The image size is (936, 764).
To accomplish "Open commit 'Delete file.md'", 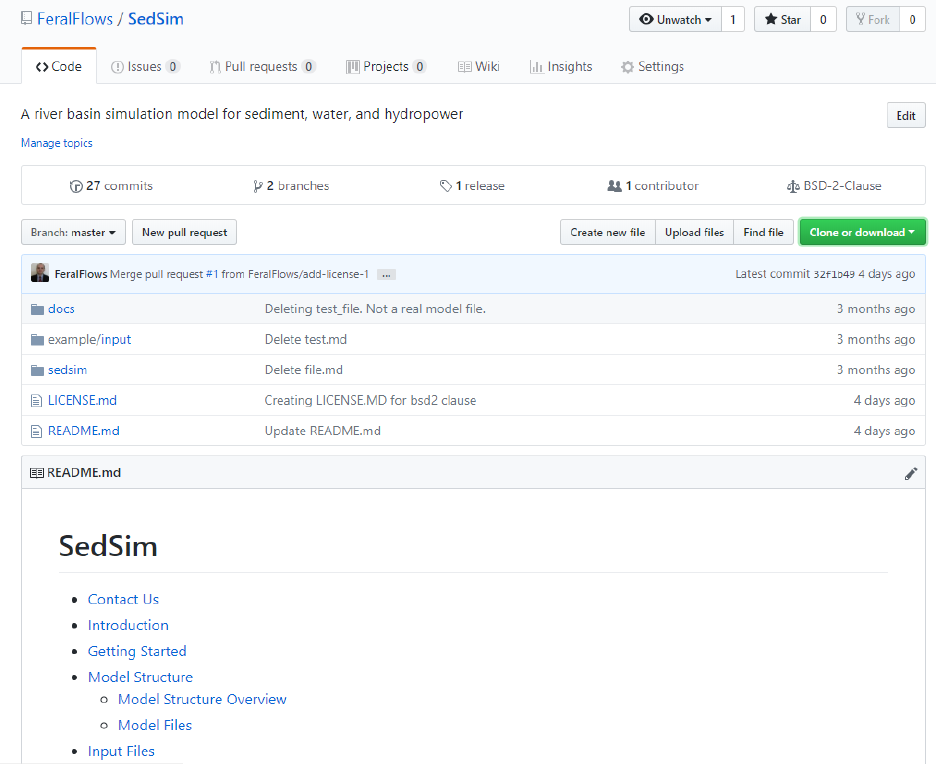I will click(x=304, y=369).
